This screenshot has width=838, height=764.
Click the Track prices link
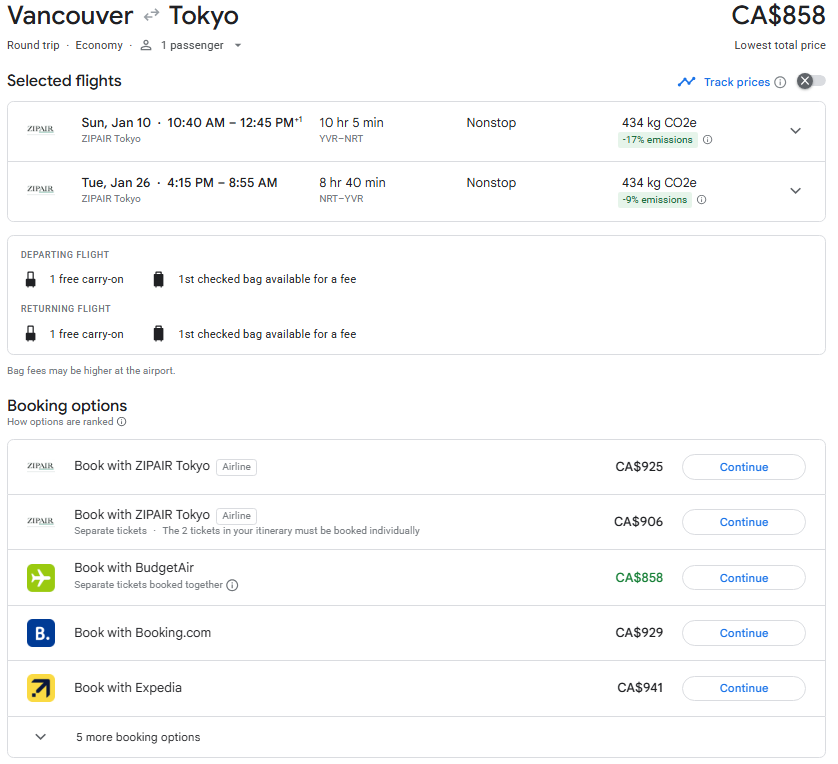736,82
